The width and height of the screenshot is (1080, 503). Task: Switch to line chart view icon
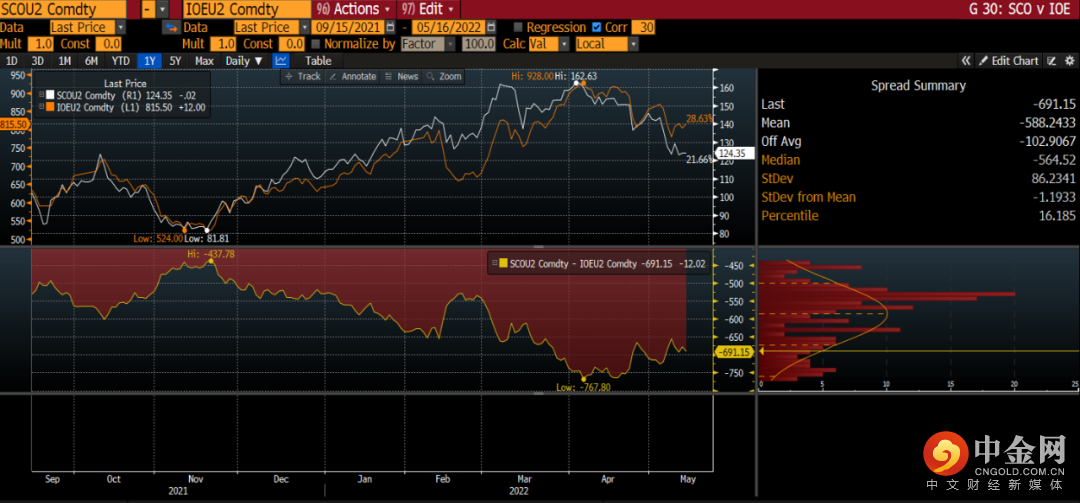[x=281, y=61]
